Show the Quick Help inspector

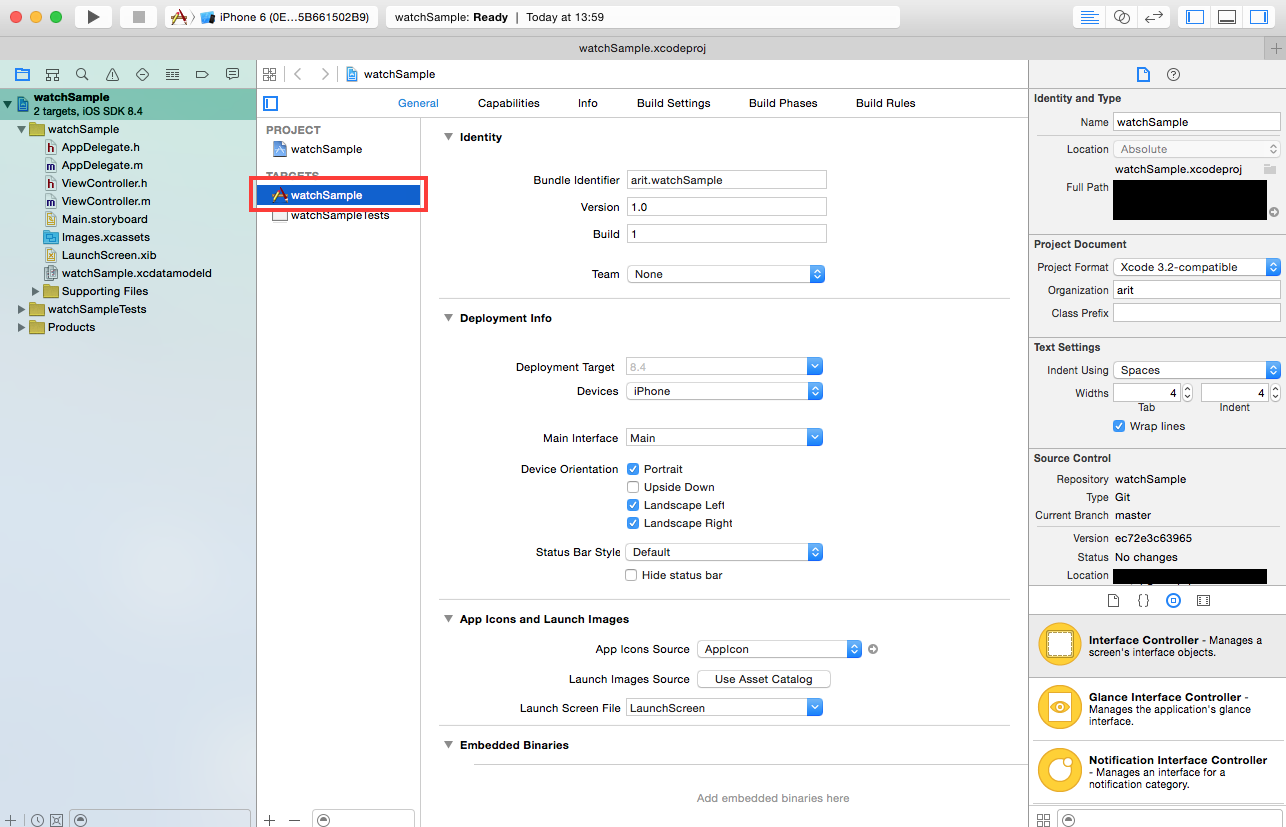click(x=1174, y=75)
